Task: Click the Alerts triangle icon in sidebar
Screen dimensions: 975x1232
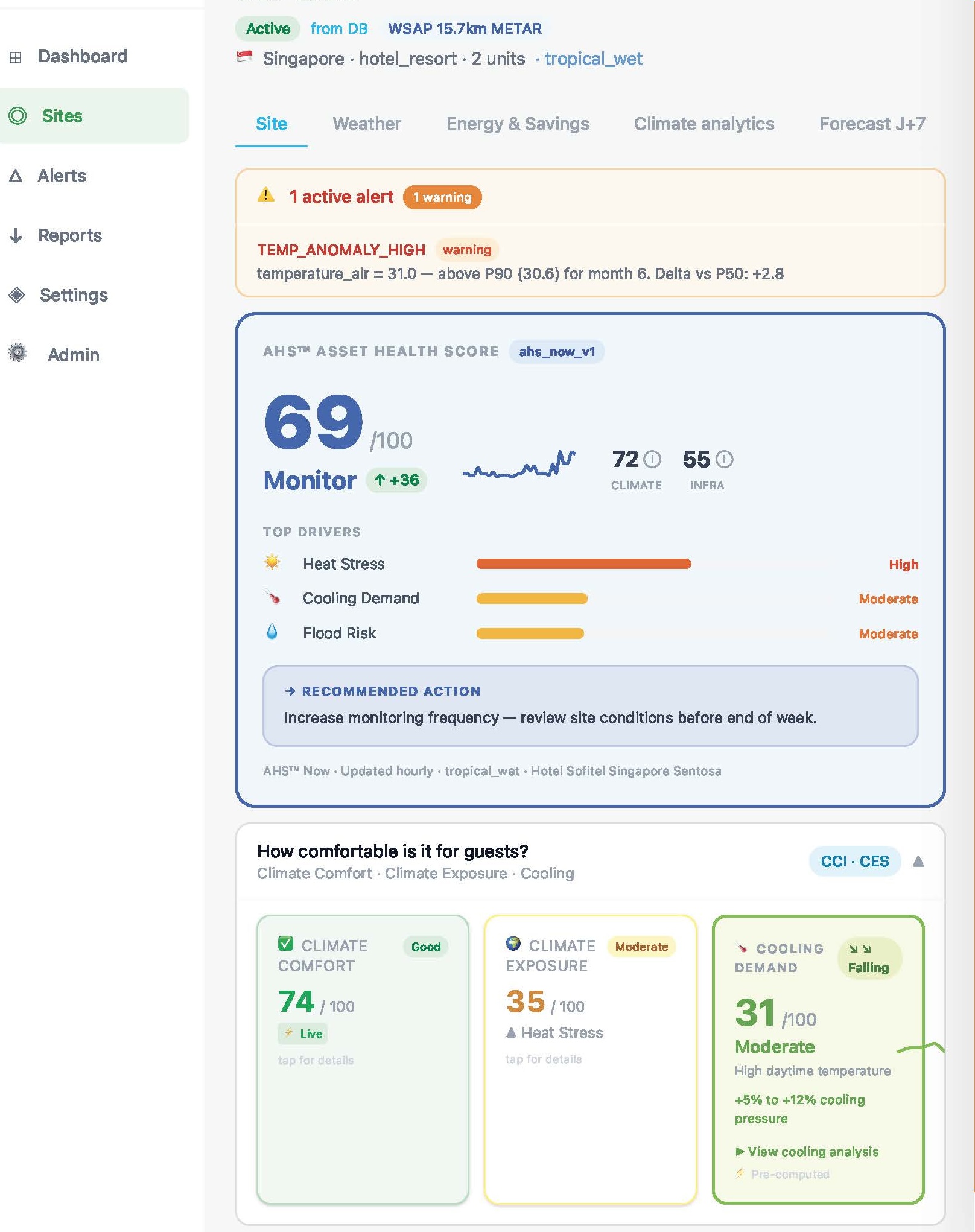Action: click(16, 176)
